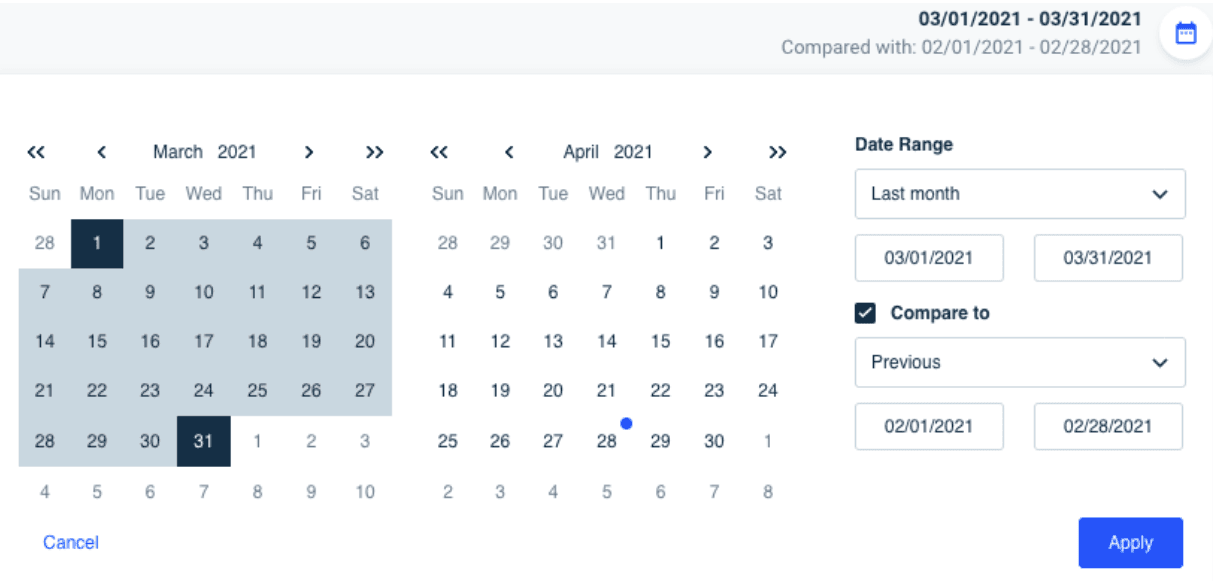Select highlighted March 31 end date
The image size is (1213, 581).
[204, 441]
